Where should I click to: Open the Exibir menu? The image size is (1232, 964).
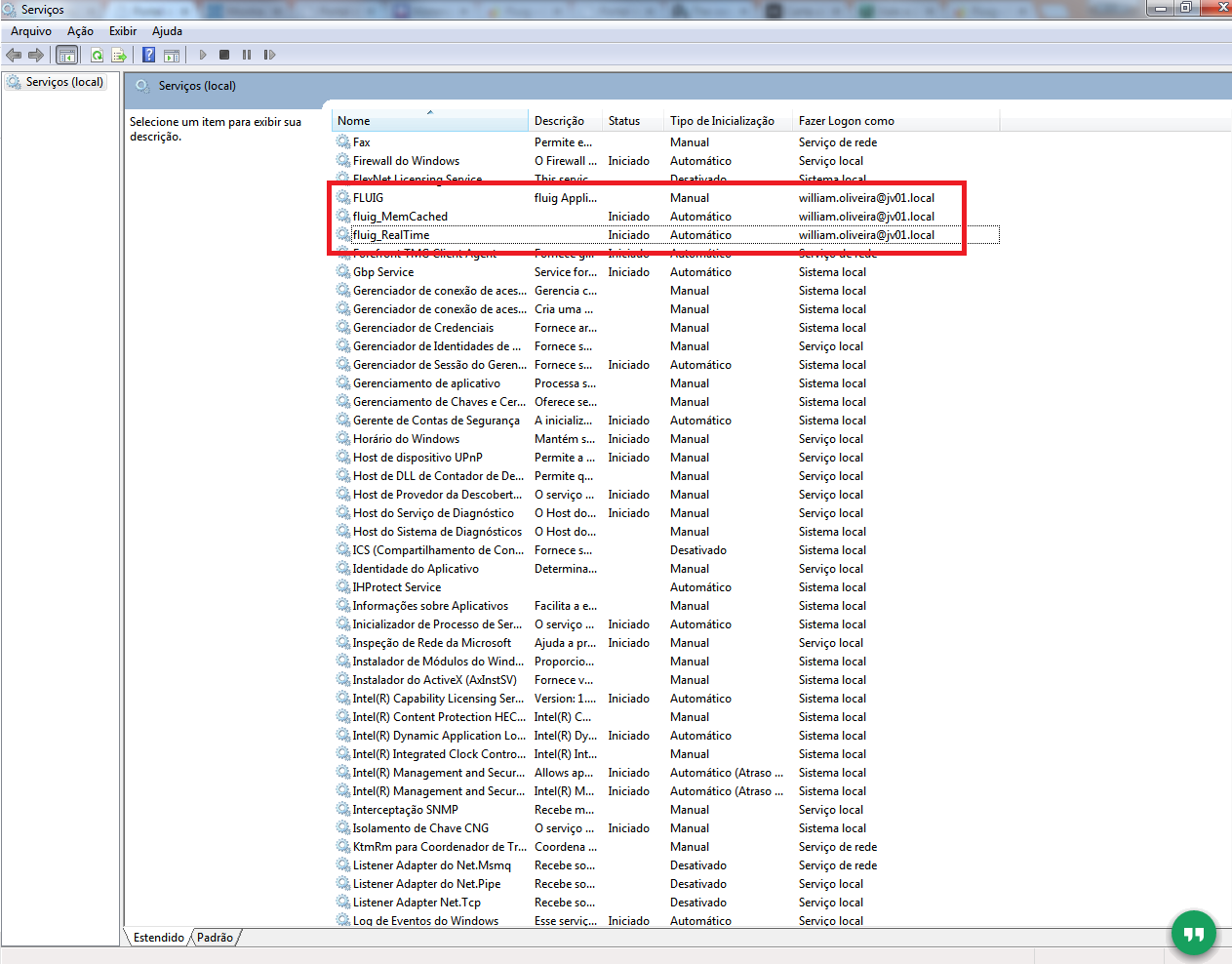click(x=123, y=31)
